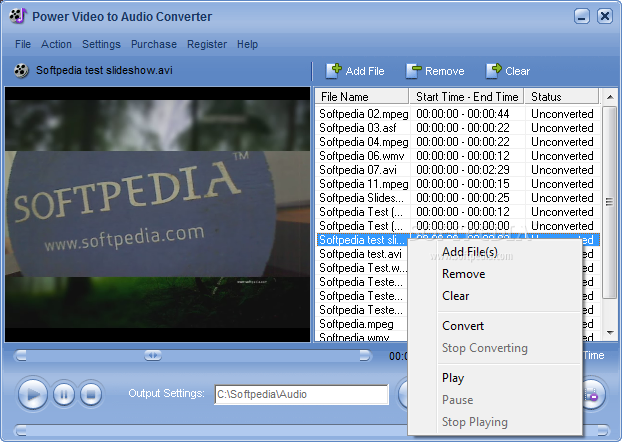Open the Register menu
This screenshot has height=442, width=622.
coord(207,44)
